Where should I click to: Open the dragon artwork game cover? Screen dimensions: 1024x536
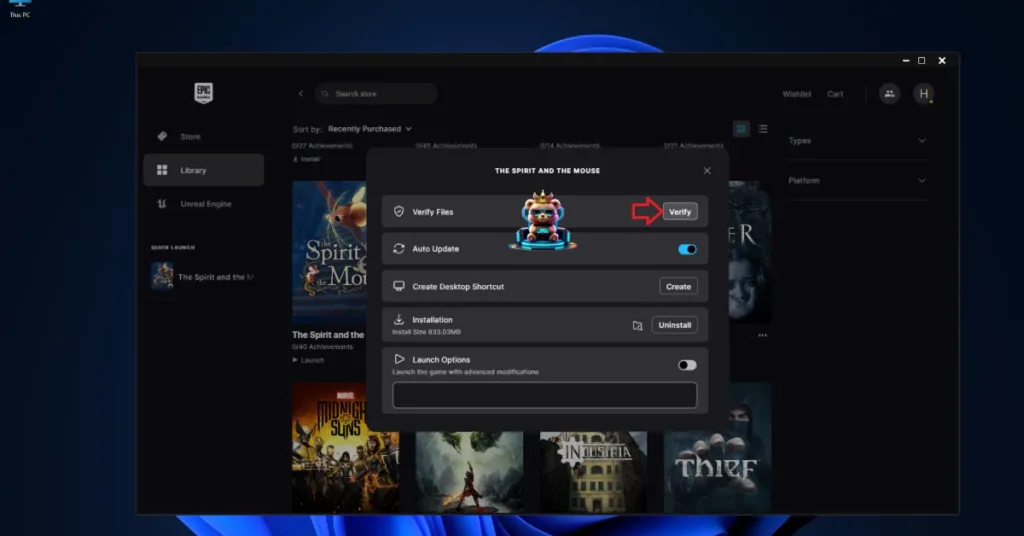(x=470, y=471)
